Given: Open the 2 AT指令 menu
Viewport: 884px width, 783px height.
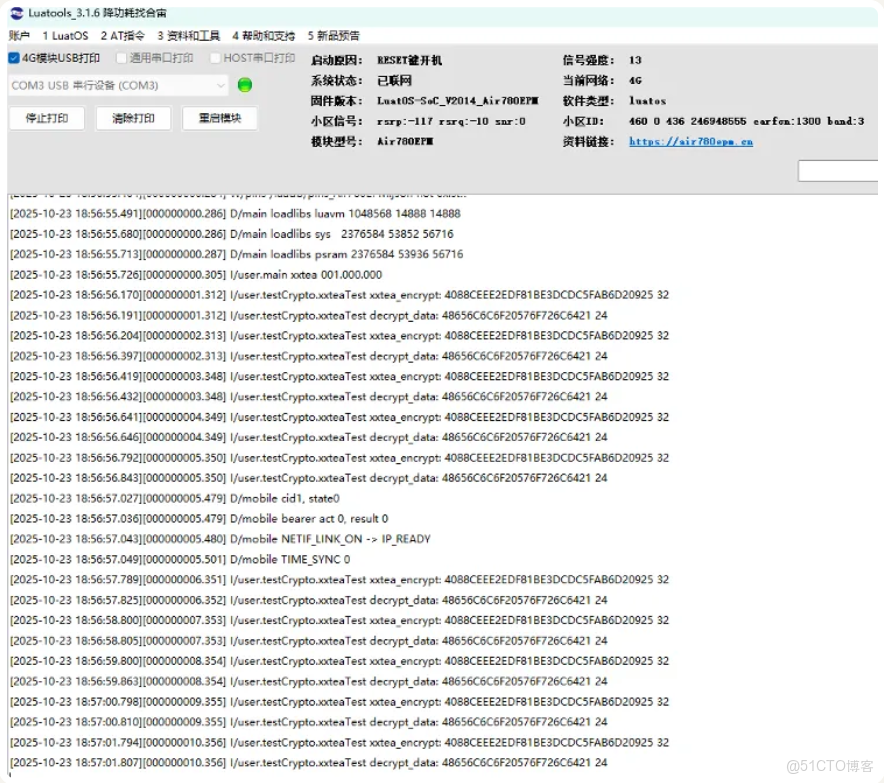Looking at the screenshot, I should click(x=122, y=36).
